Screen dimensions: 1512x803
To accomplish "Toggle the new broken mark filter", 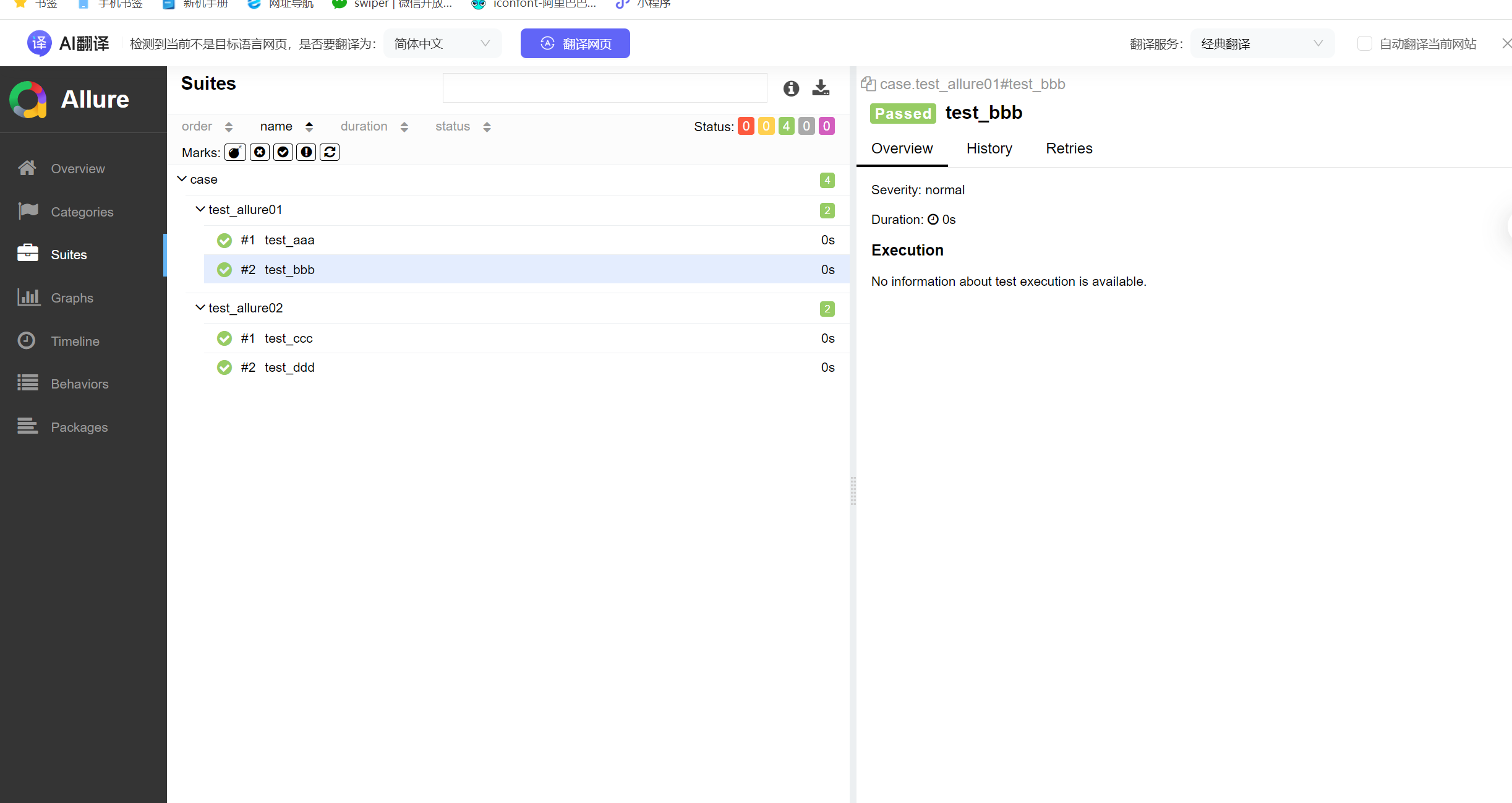I will 306,152.
